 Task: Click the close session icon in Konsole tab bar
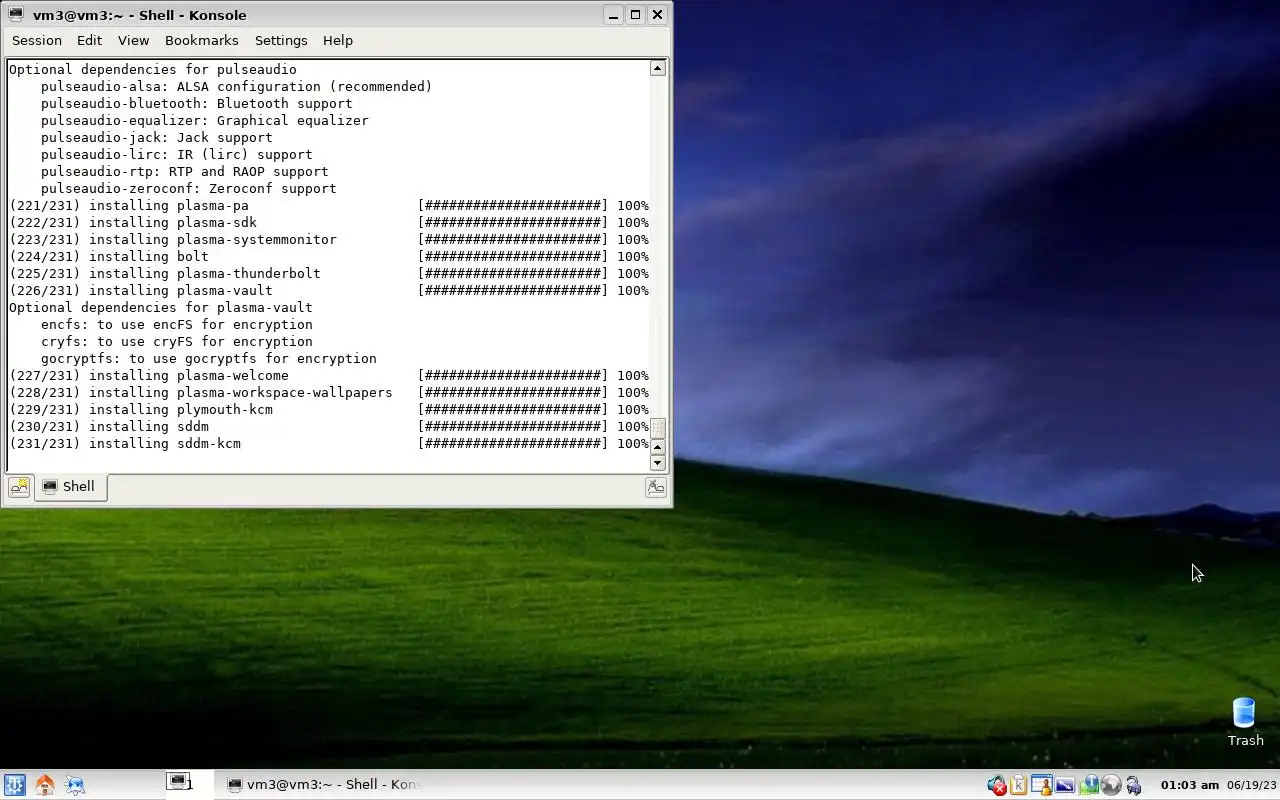click(655, 487)
